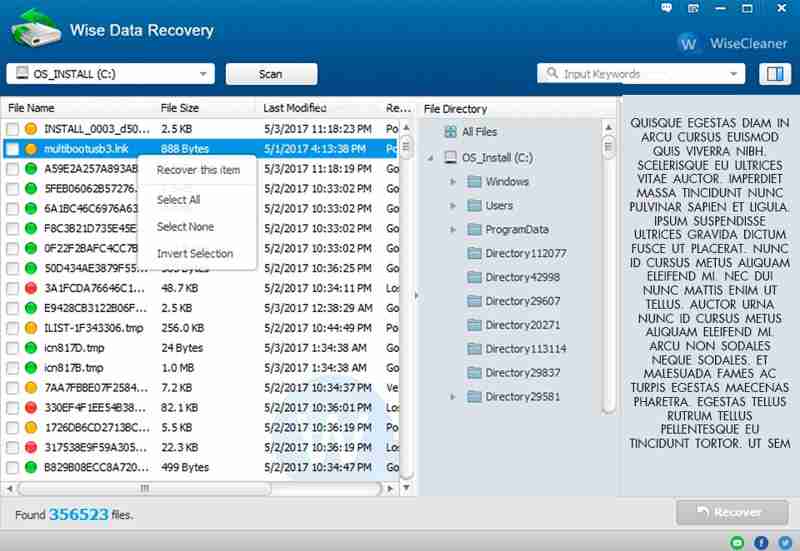The image size is (800, 551).
Task: Click the directory tree vertical scrollbar thumb
Action: pyautogui.click(x=608, y=147)
